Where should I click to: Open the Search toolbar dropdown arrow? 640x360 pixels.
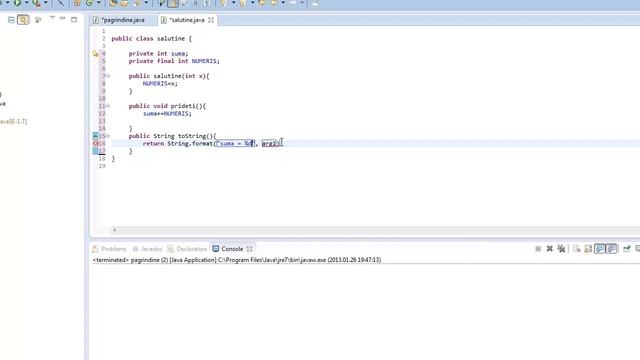(146, 3)
